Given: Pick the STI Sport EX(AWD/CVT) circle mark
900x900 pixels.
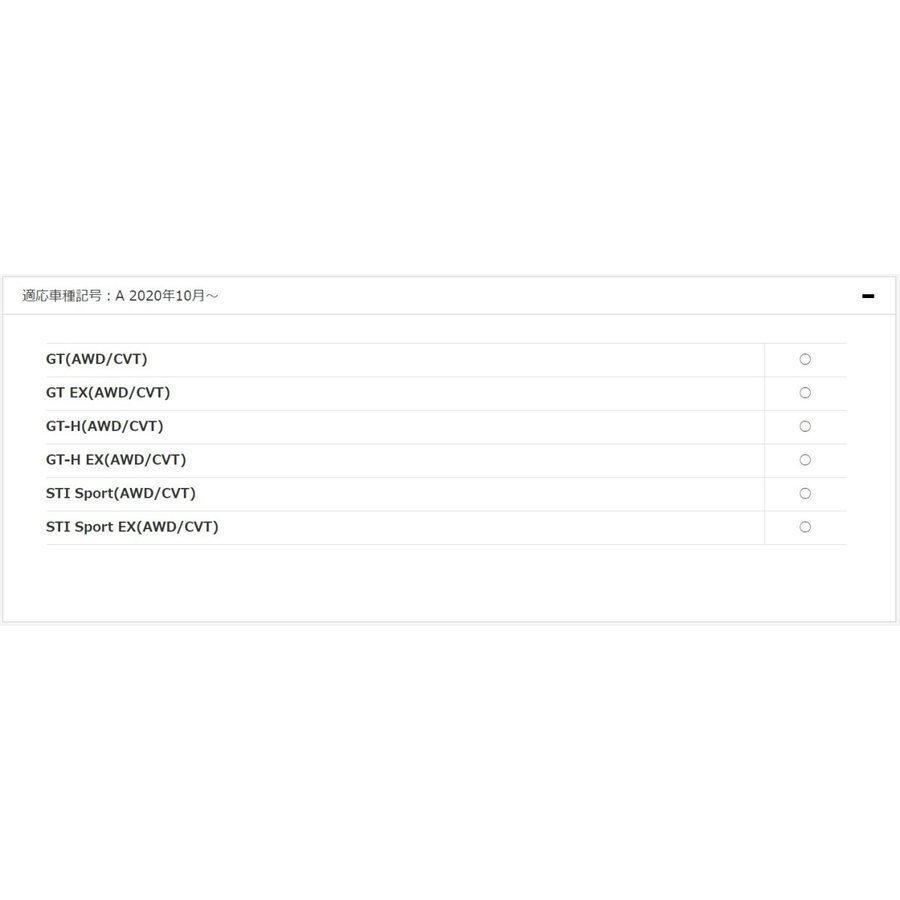Looking at the screenshot, I should point(805,527).
